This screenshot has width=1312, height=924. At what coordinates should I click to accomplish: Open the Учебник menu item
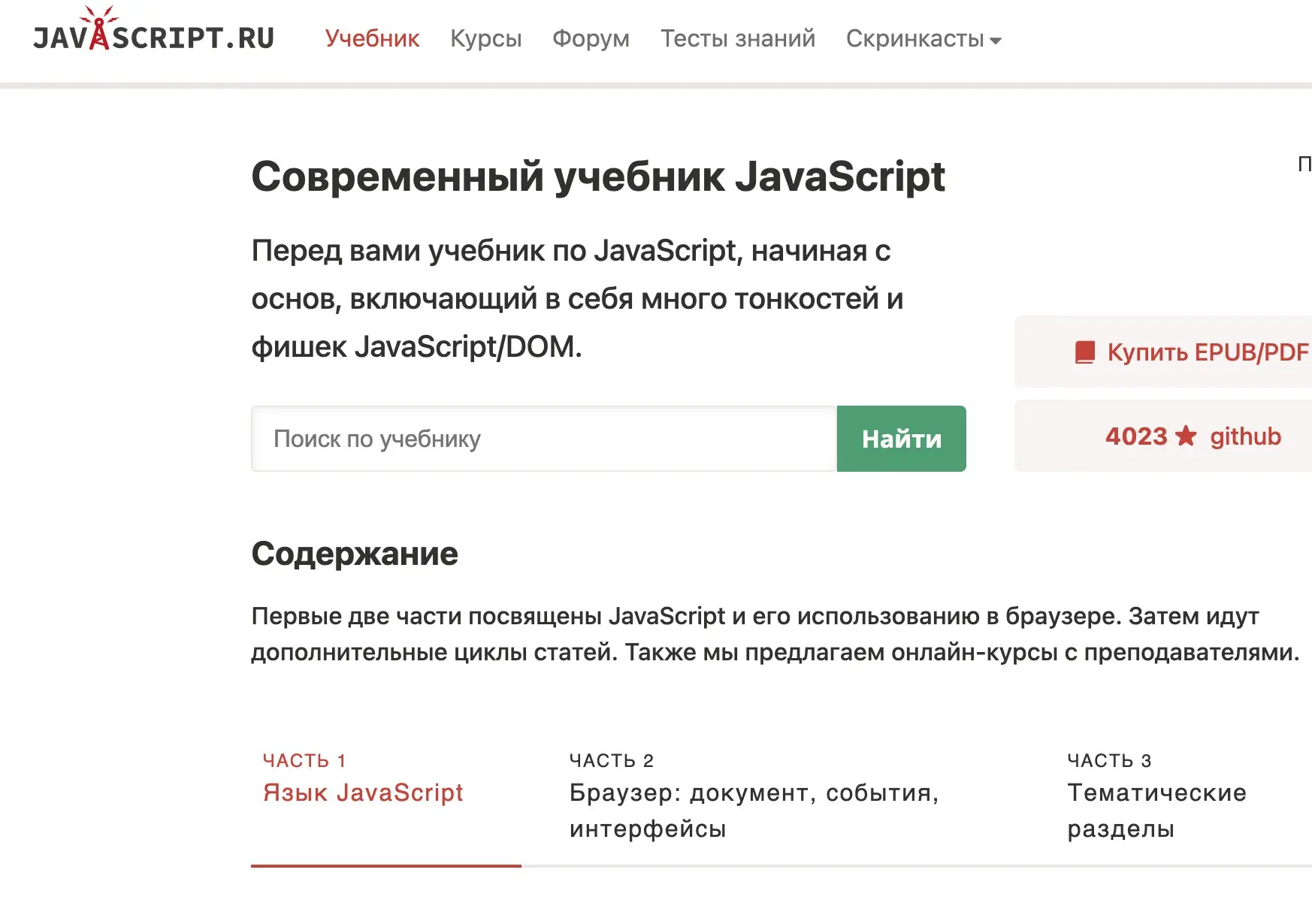(x=372, y=38)
